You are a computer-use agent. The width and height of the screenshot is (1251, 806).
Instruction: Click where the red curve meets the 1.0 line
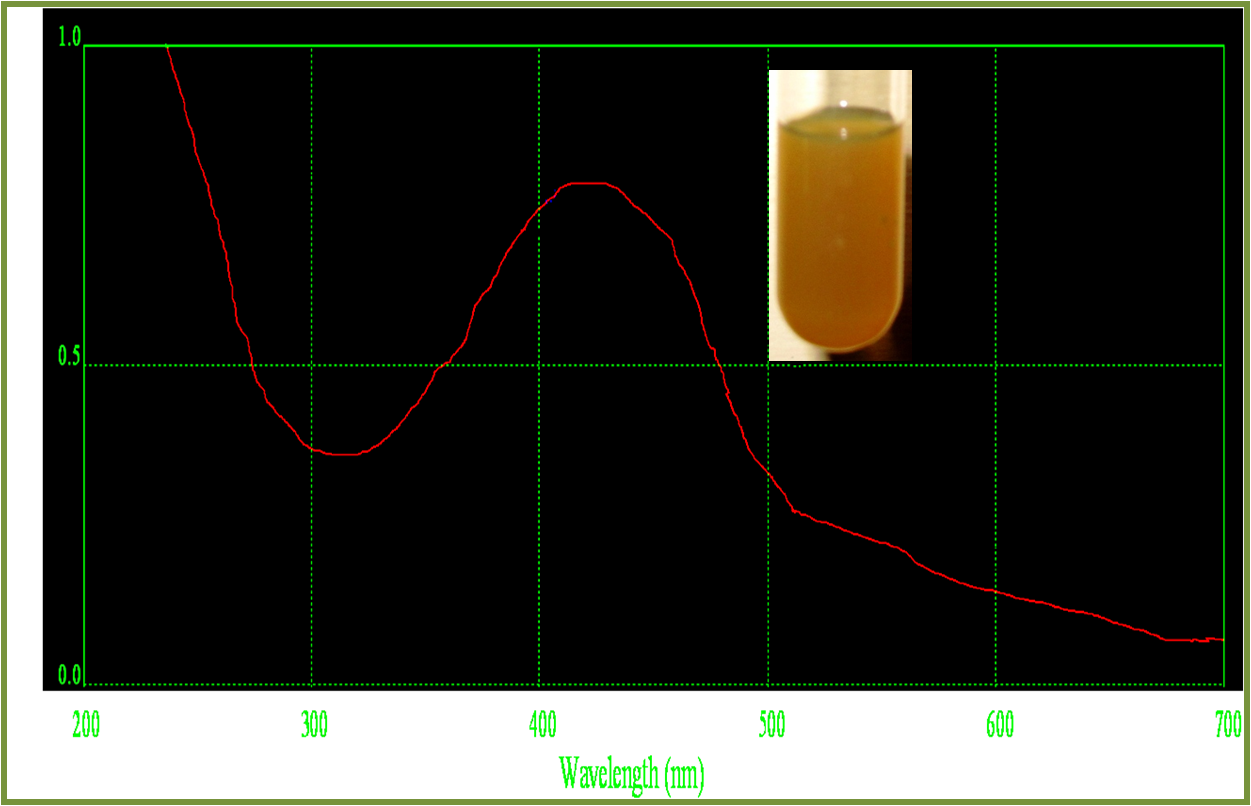tap(167, 46)
